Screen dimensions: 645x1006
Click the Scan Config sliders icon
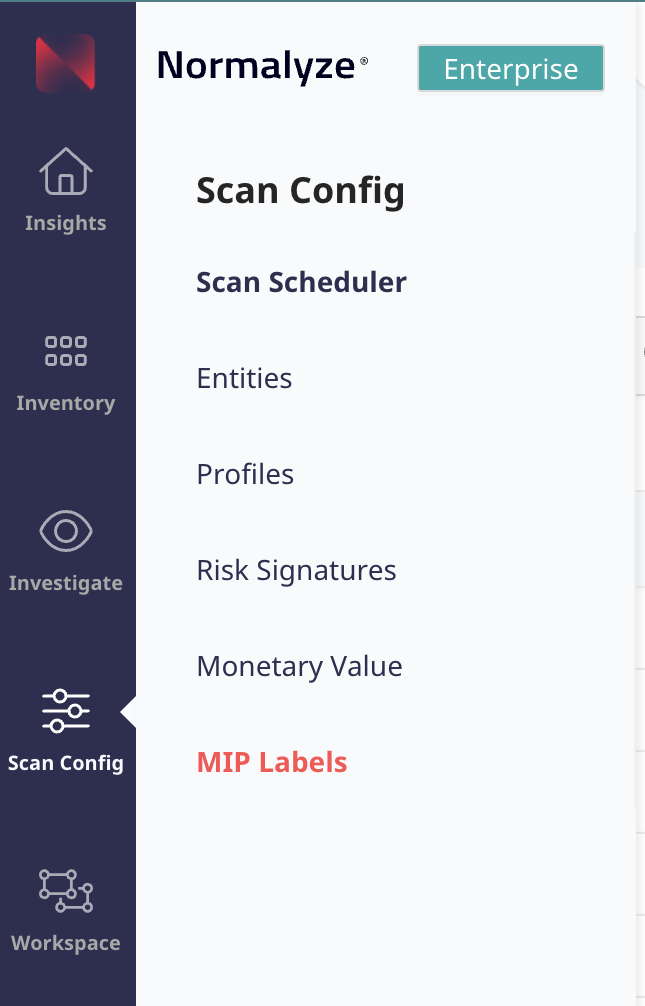pyautogui.click(x=66, y=711)
